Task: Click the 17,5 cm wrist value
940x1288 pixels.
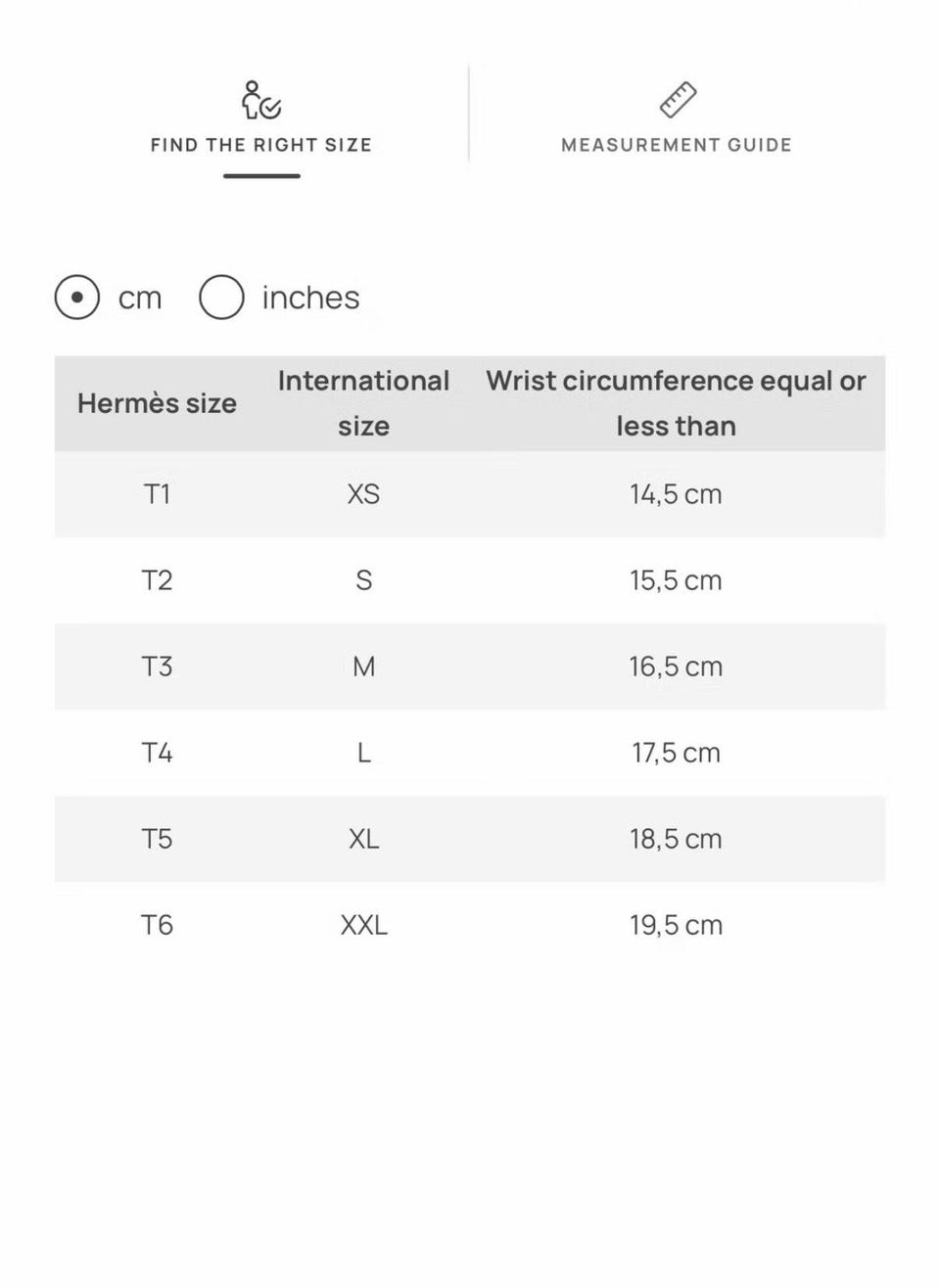Action: tap(676, 753)
